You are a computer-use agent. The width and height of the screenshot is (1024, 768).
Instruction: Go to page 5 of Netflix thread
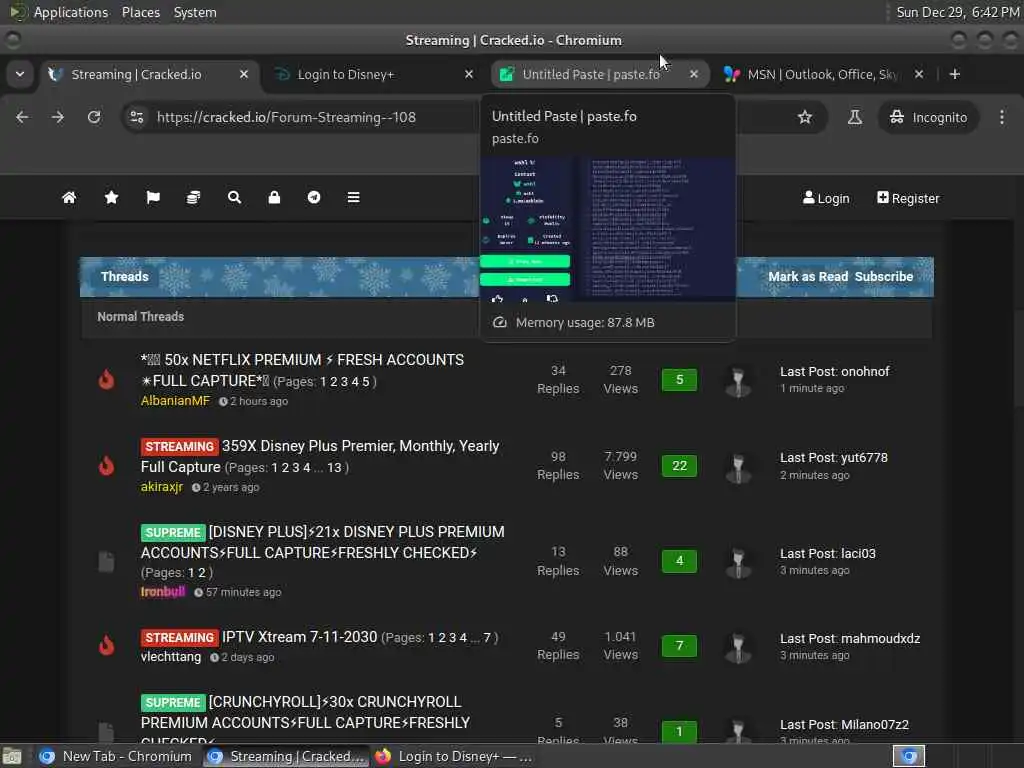click(x=366, y=381)
